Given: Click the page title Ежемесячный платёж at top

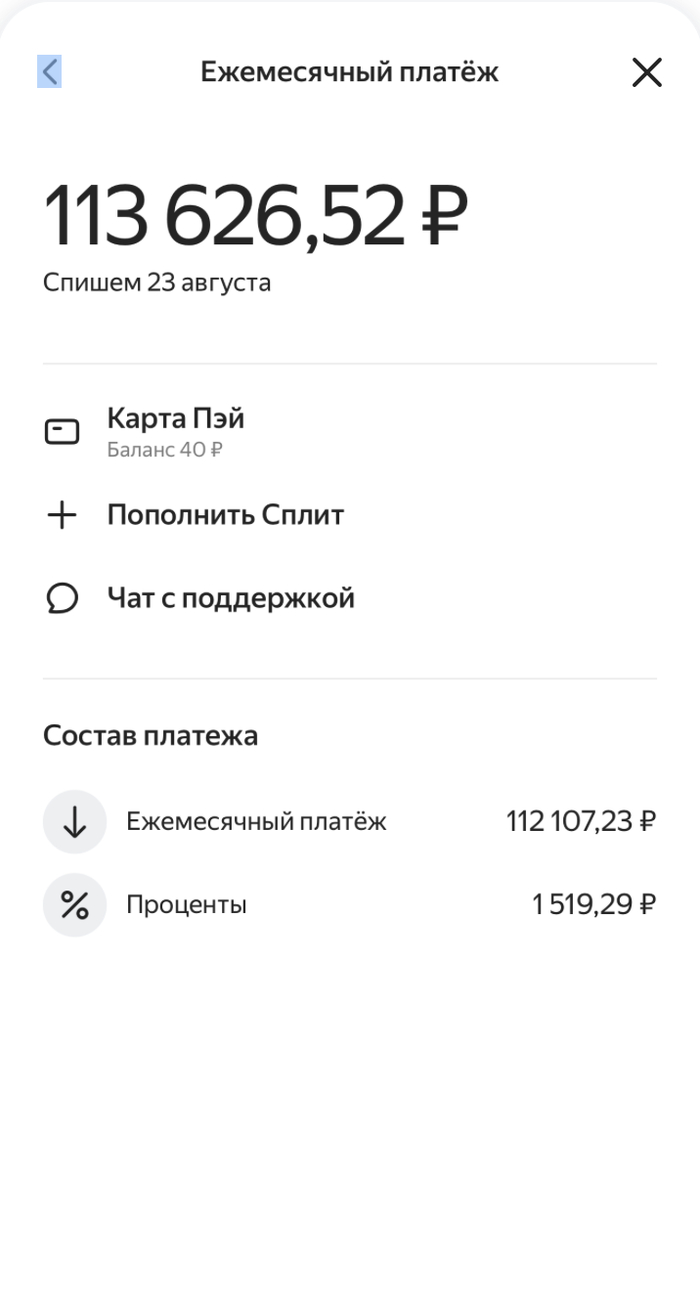Looking at the screenshot, I should 349,72.
